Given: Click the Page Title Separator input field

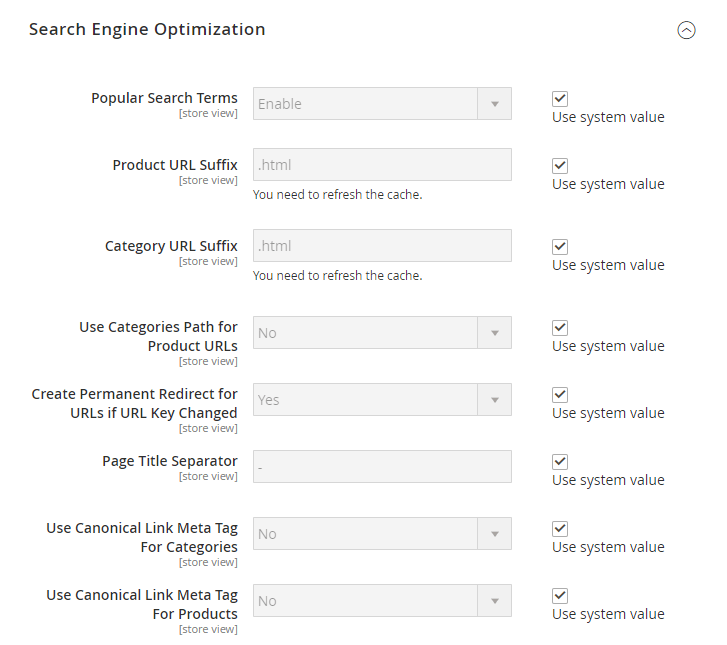Looking at the screenshot, I should [382, 467].
